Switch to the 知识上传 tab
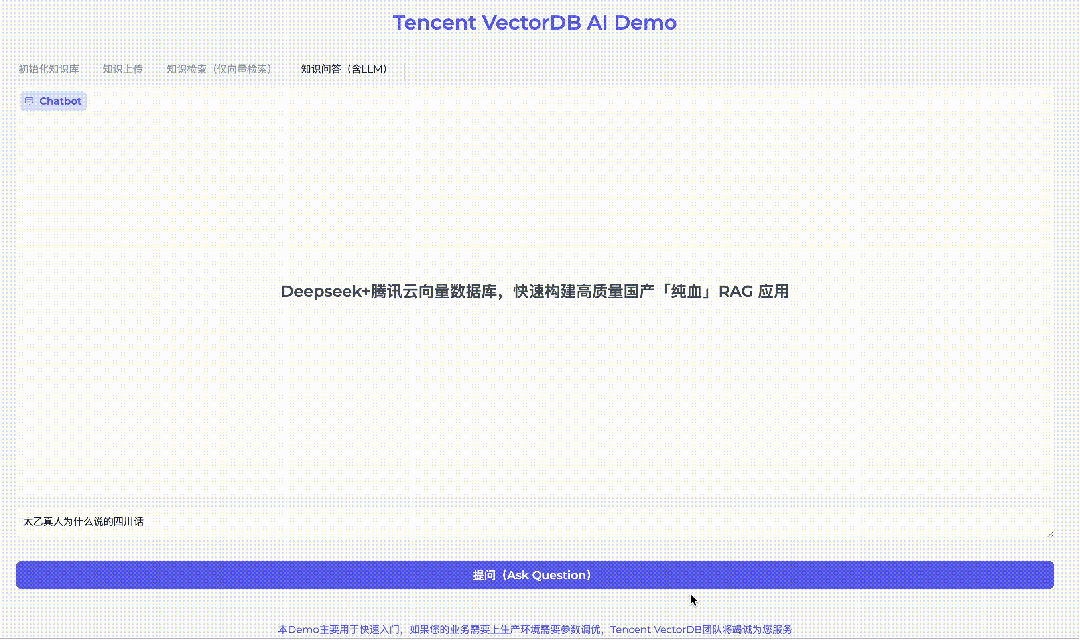This screenshot has height=640, width=1080. tap(123, 69)
